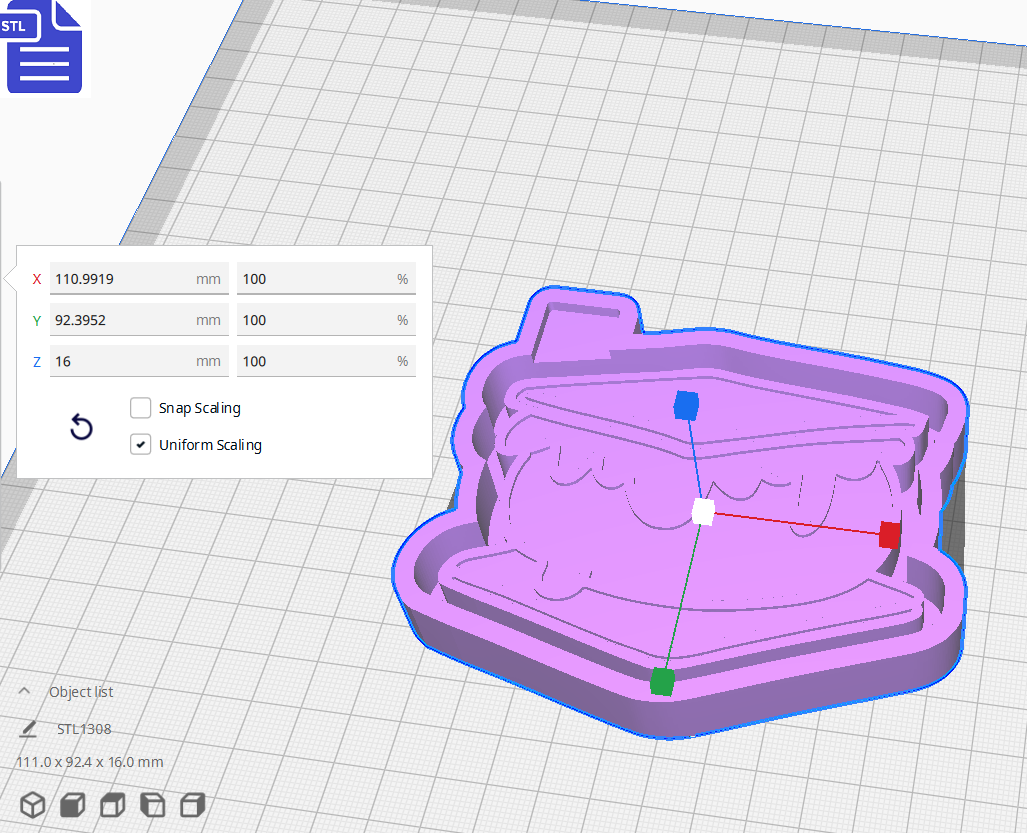This screenshot has height=833, width=1027.
Task: Click the Y percentage scale field
Action: [325, 319]
